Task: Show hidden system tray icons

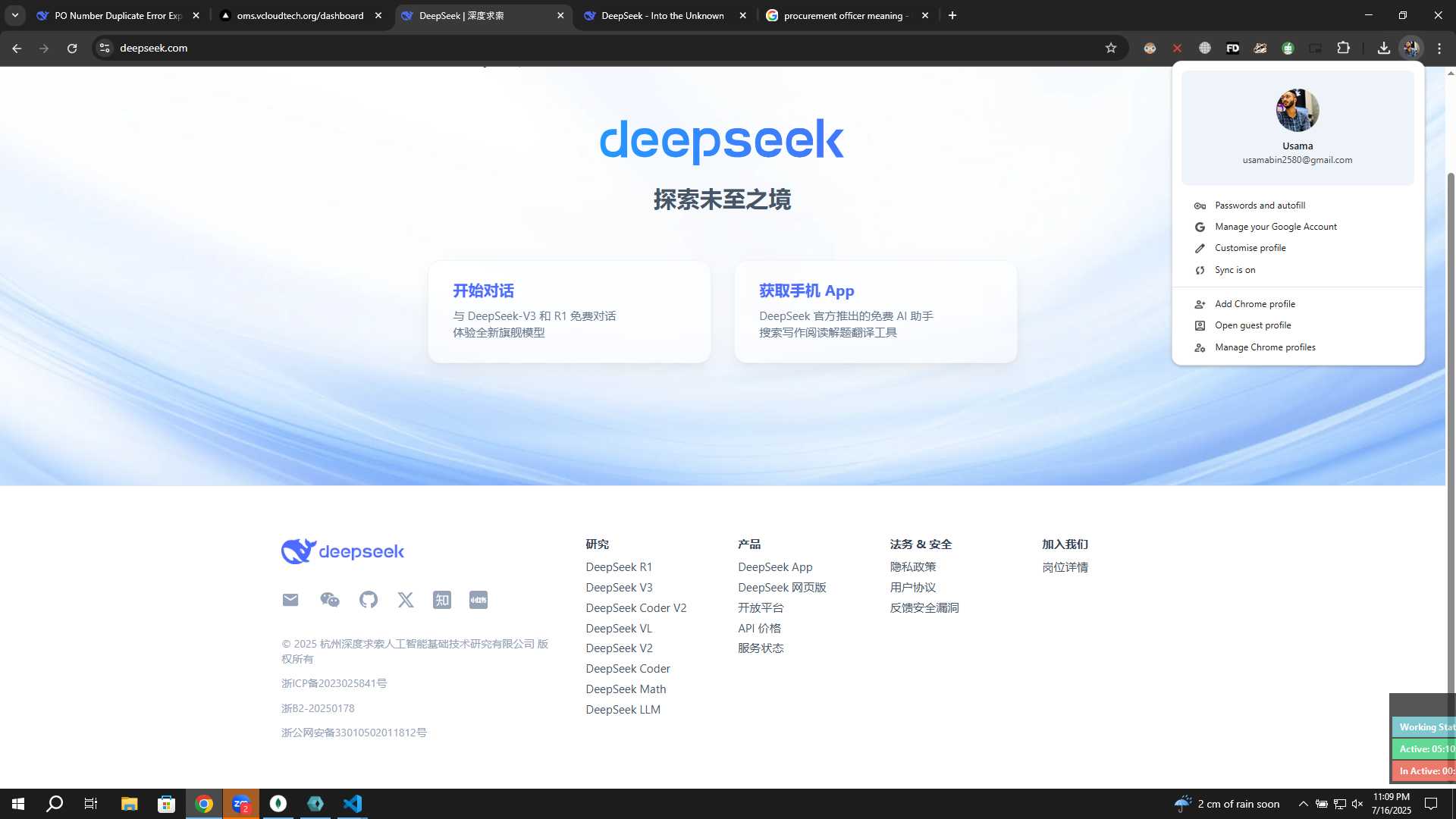Action: (1303, 804)
